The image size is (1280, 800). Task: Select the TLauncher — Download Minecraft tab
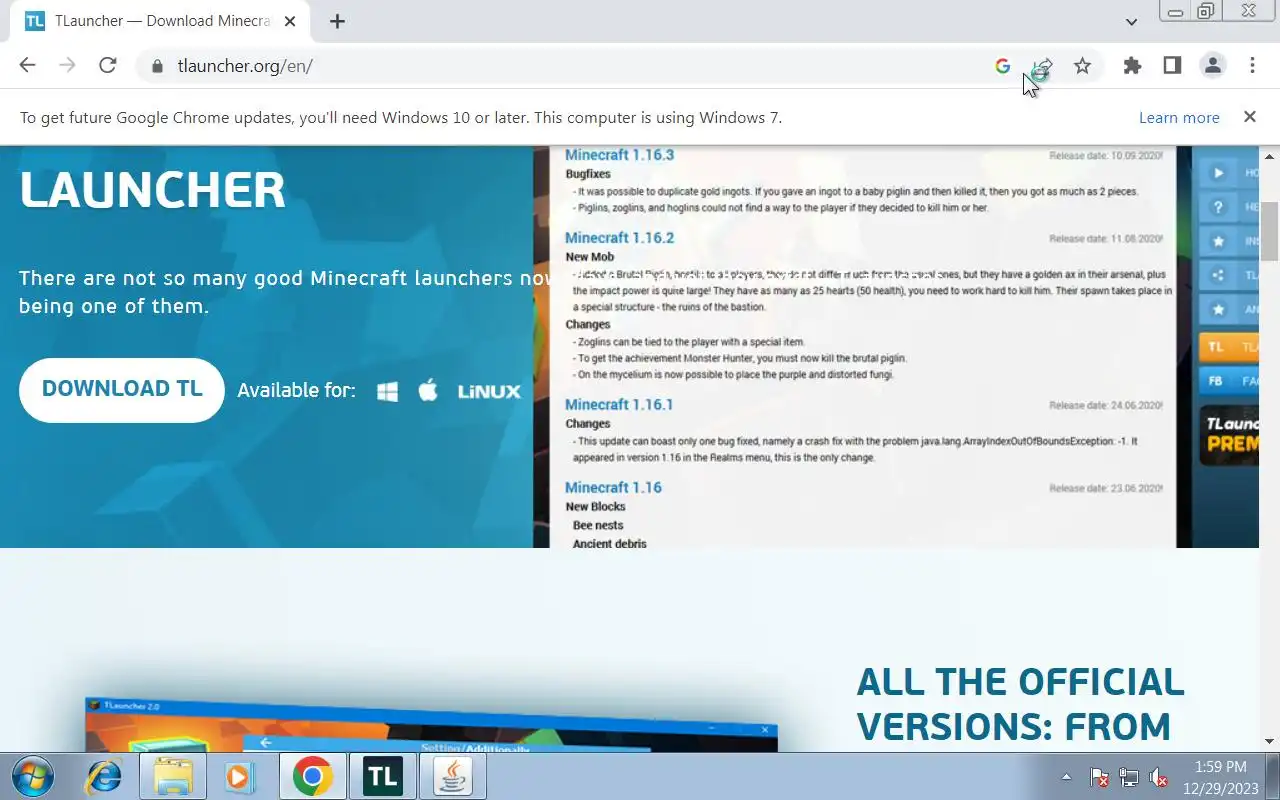160,21
